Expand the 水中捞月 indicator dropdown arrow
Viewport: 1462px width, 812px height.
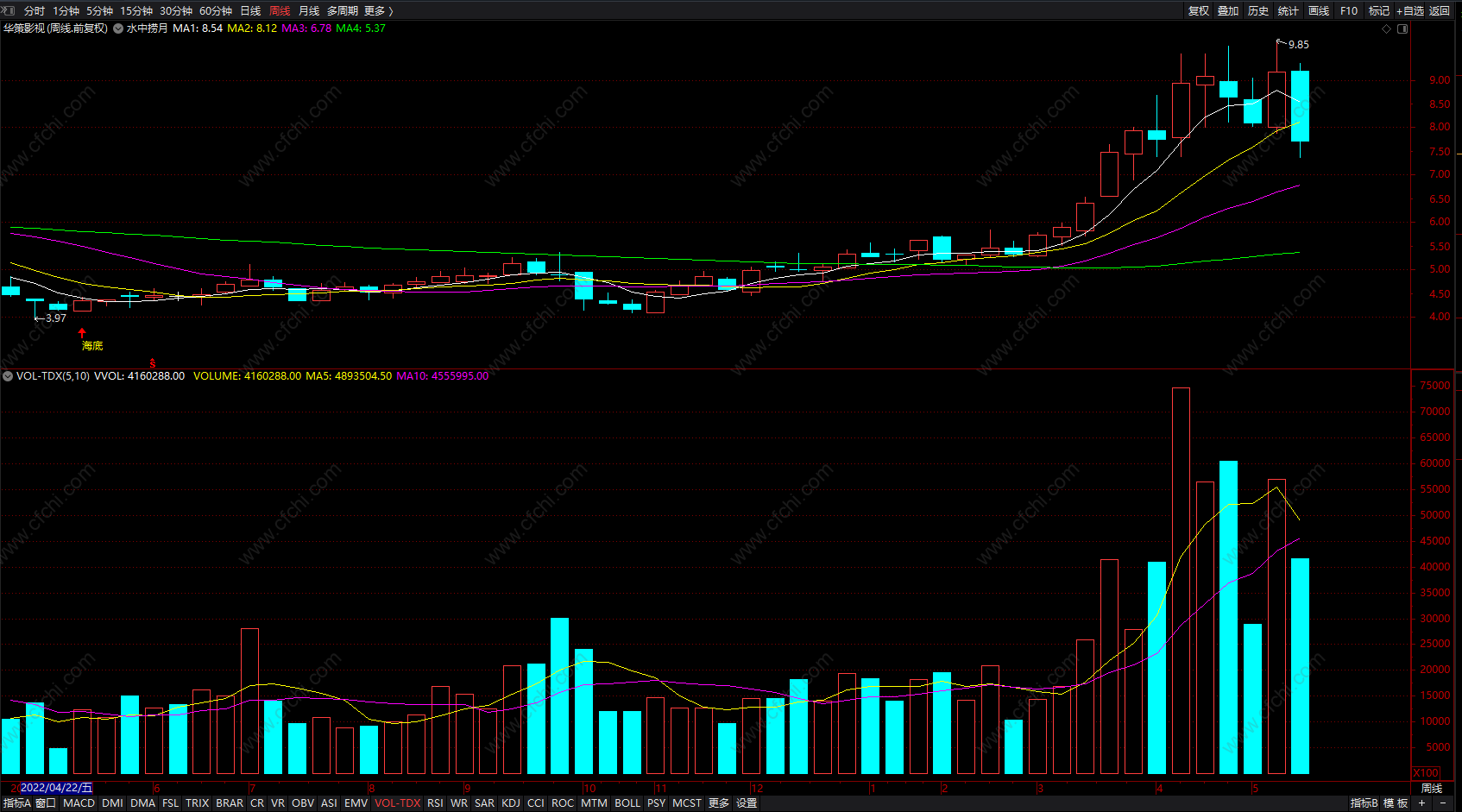[118, 28]
